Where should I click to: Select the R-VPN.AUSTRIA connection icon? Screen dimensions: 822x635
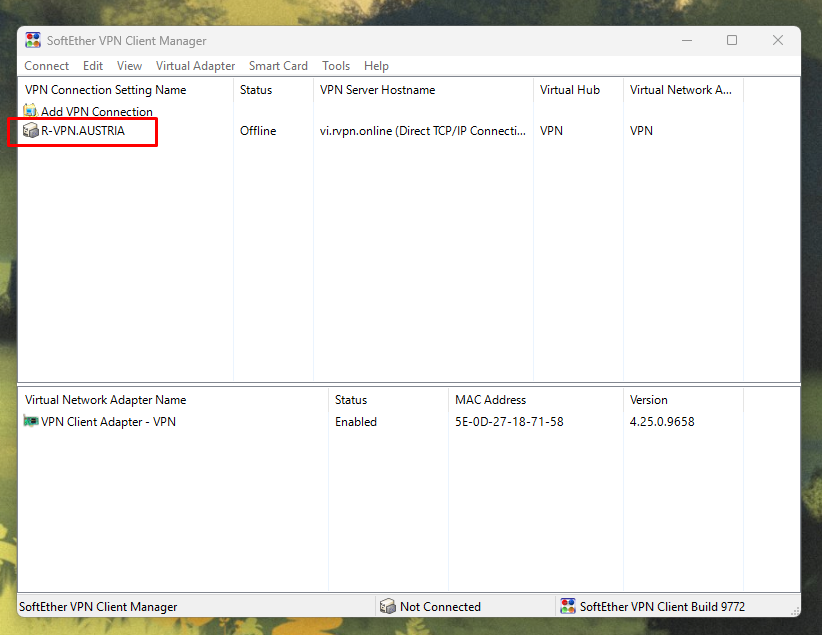(30, 131)
